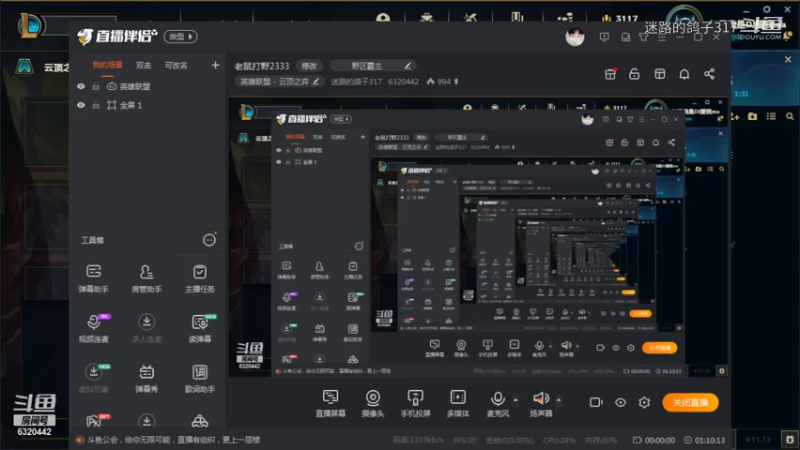
Task: Open the League client settings gear
Action: (x=767, y=9)
